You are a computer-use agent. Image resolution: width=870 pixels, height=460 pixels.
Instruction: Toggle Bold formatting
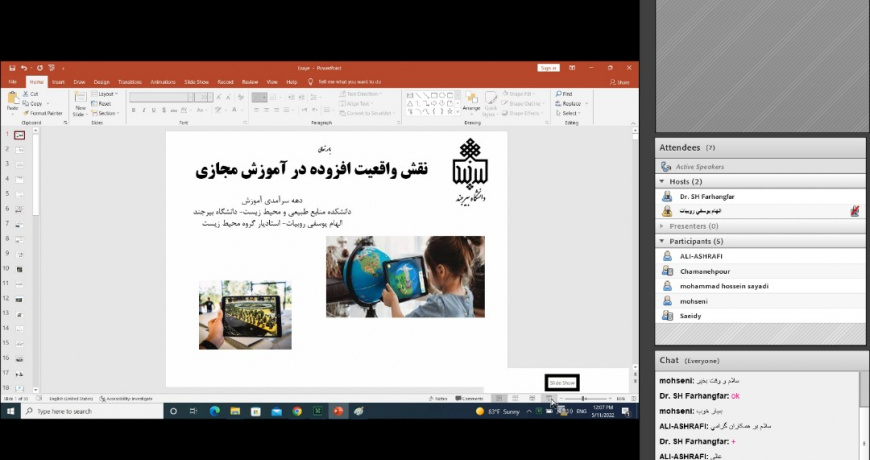tap(134, 110)
